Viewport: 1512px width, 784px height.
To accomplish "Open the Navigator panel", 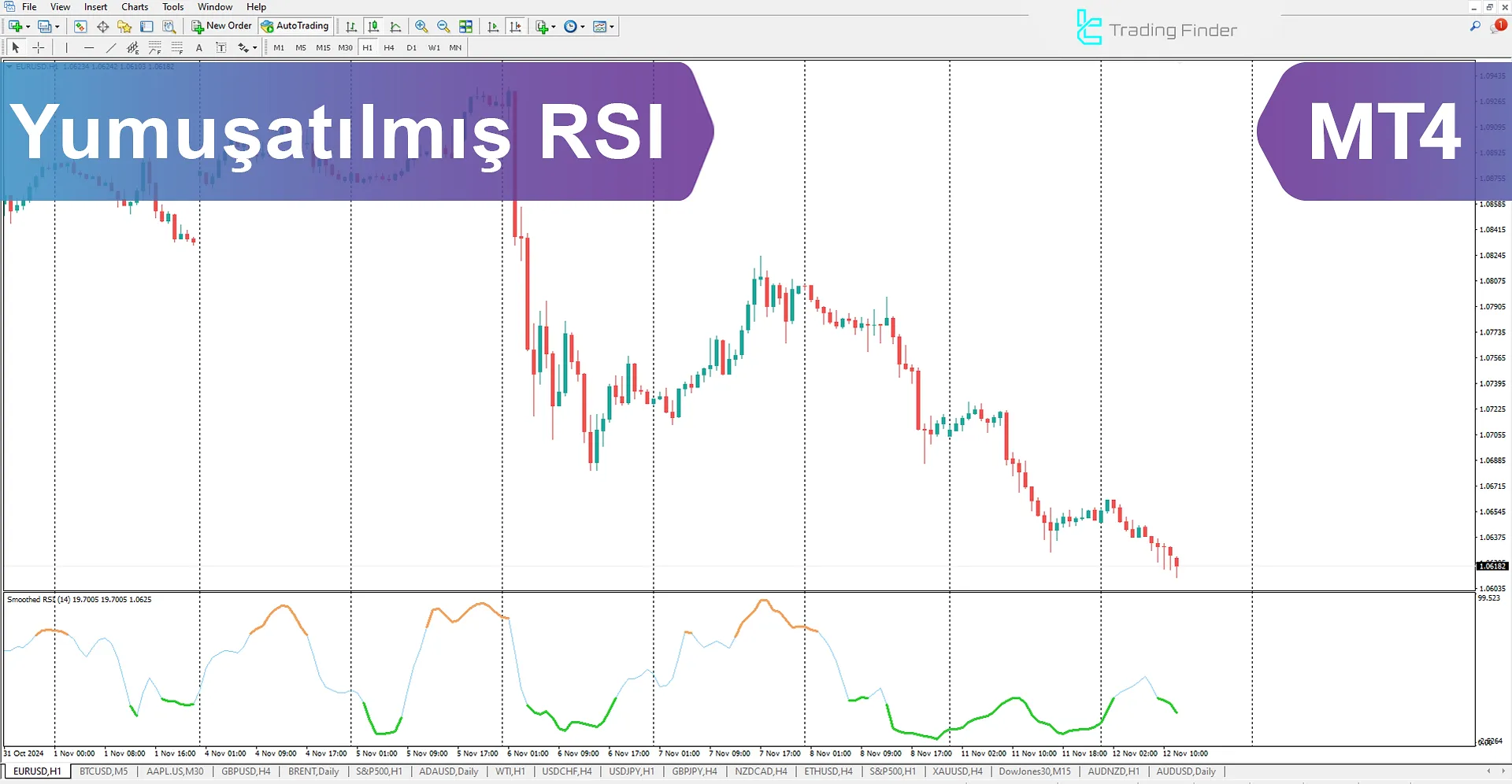I will point(124,26).
